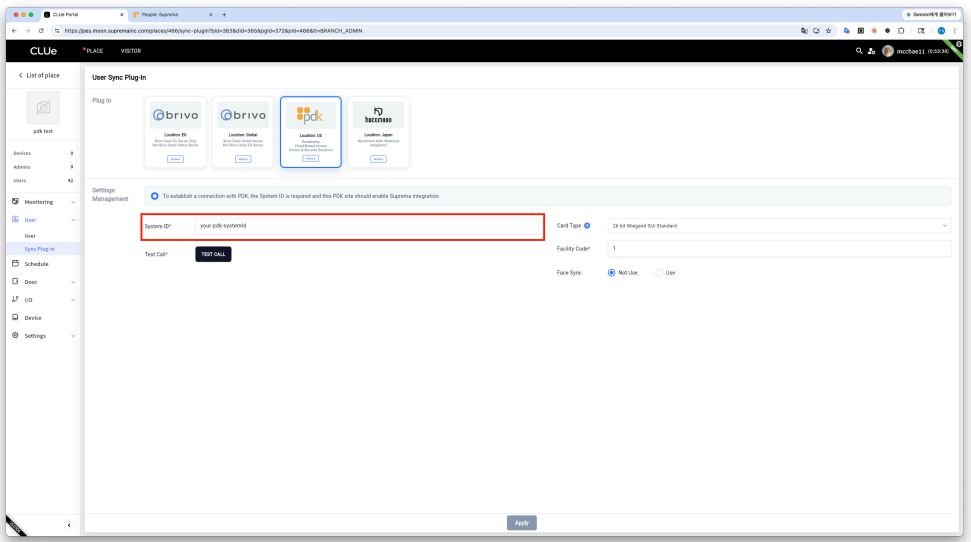Open the admin user settings icon in header
This screenshot has height=542, width=971.
coord(871,51)
